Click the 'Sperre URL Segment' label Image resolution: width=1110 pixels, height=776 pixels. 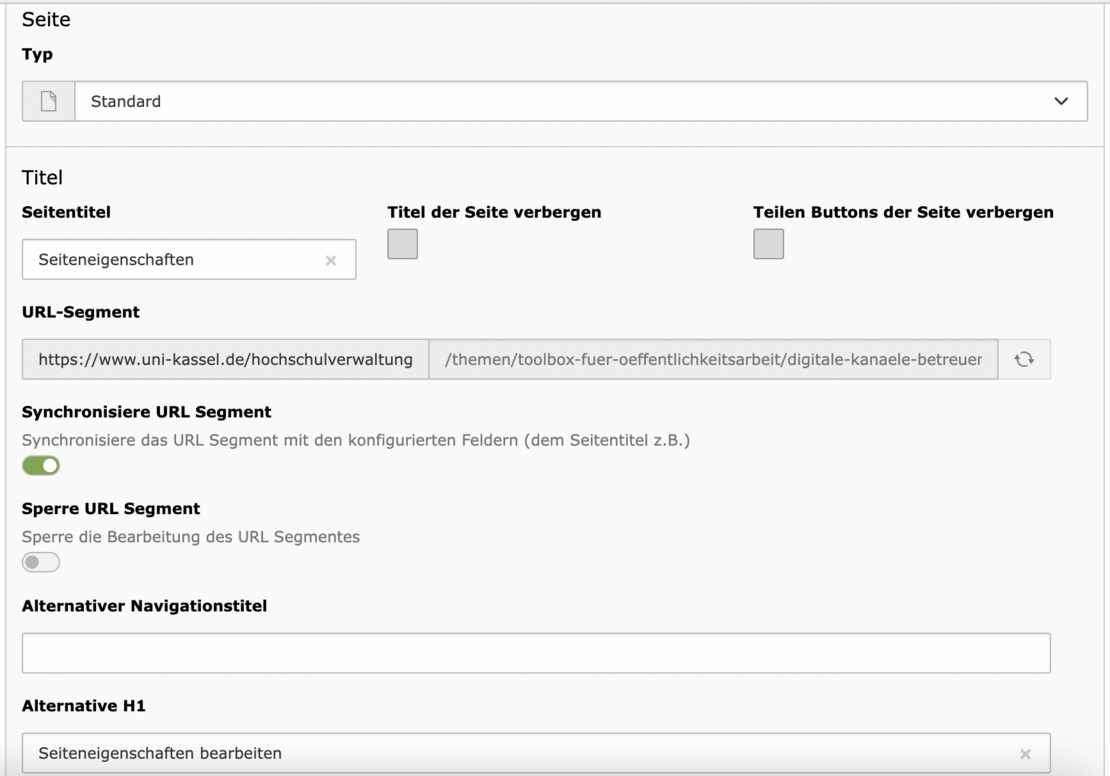coord(111,509)
